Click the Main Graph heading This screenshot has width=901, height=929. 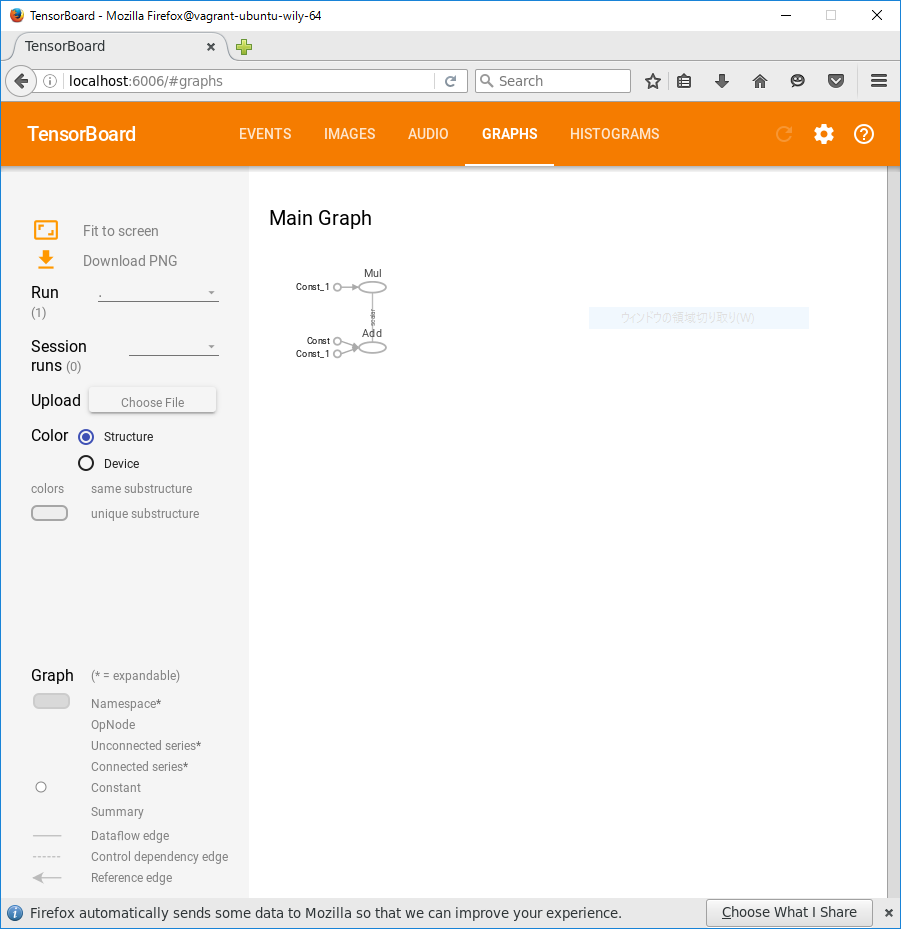[320, 218]
